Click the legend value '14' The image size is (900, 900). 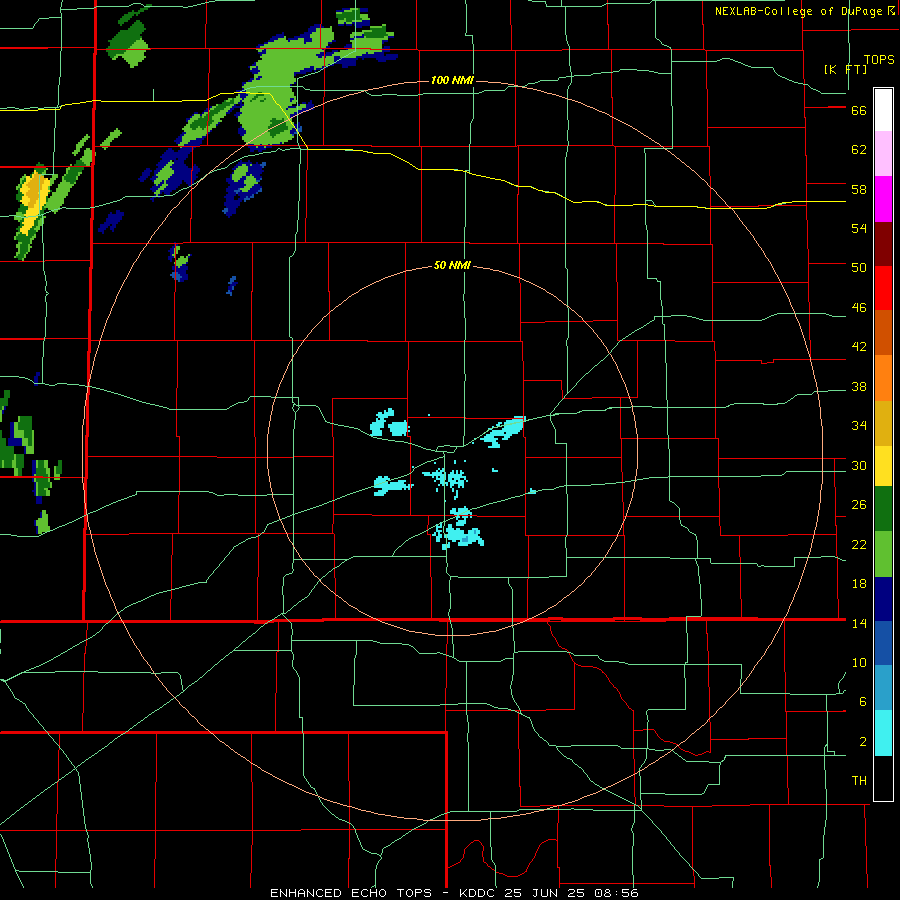[859, 623]
